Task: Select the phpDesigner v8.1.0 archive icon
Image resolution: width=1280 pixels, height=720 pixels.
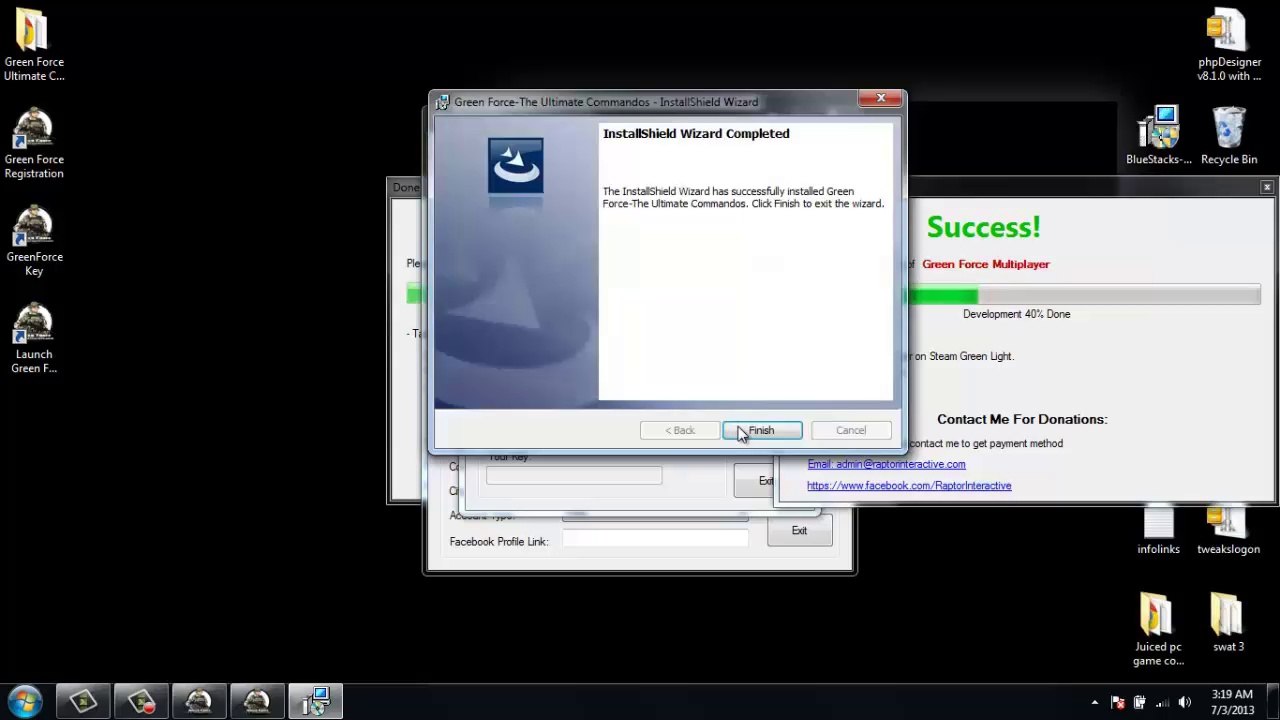Action: tap(1229, 45)
